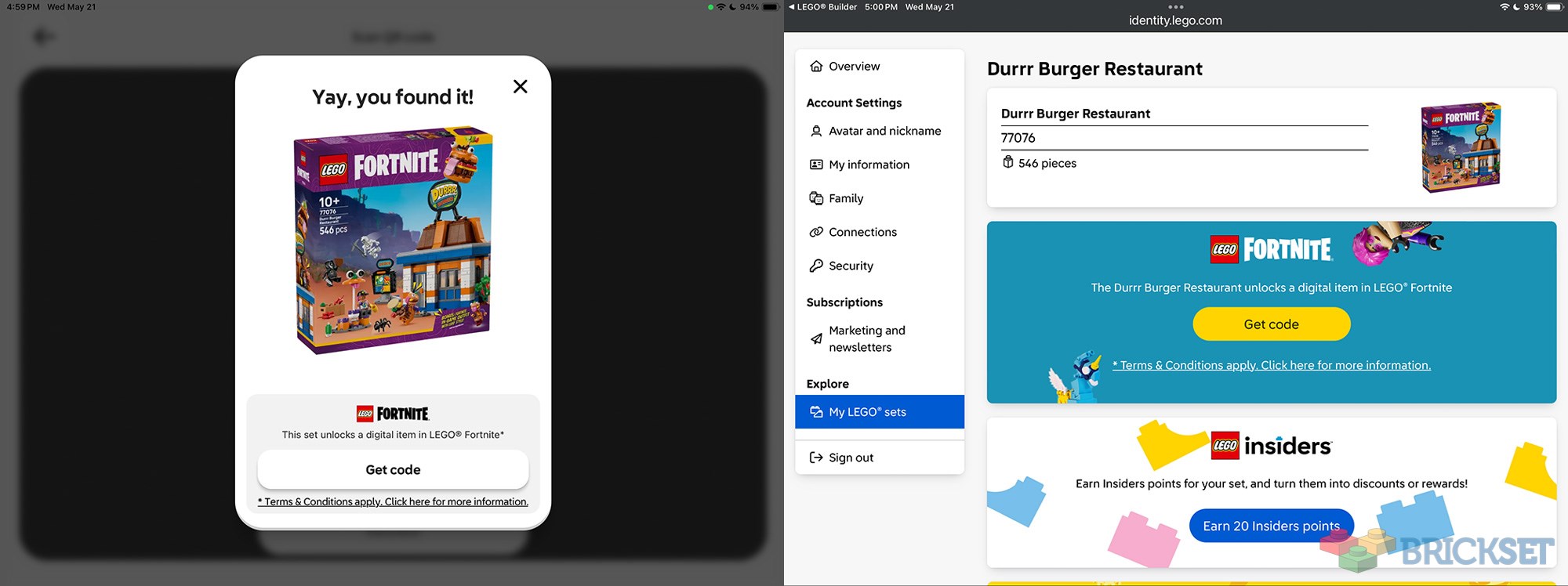This screenshot has width=1568, height=586.
Task: Open the three-dot multitasking menu
Action: [x=1175, y=6]
